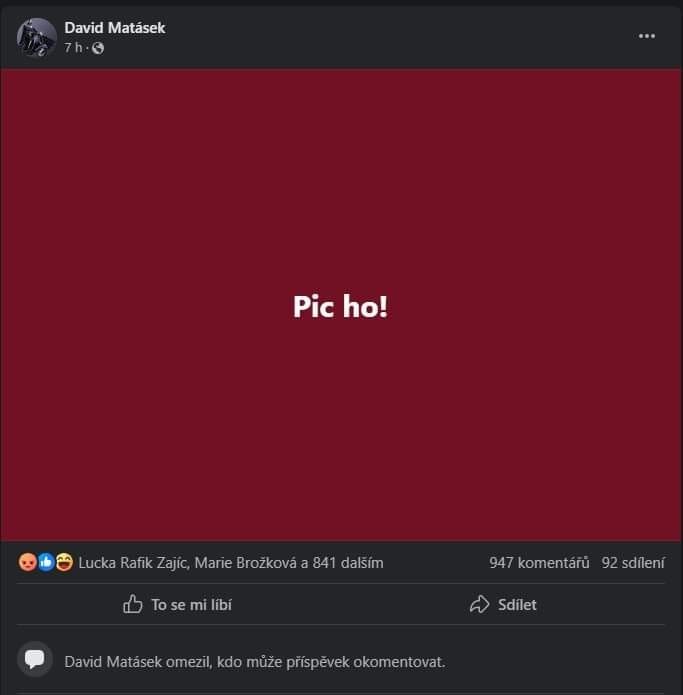Click the speech bubble comment icon
Viewport: 683px width, 695px height.
click(x=35, y=659)
